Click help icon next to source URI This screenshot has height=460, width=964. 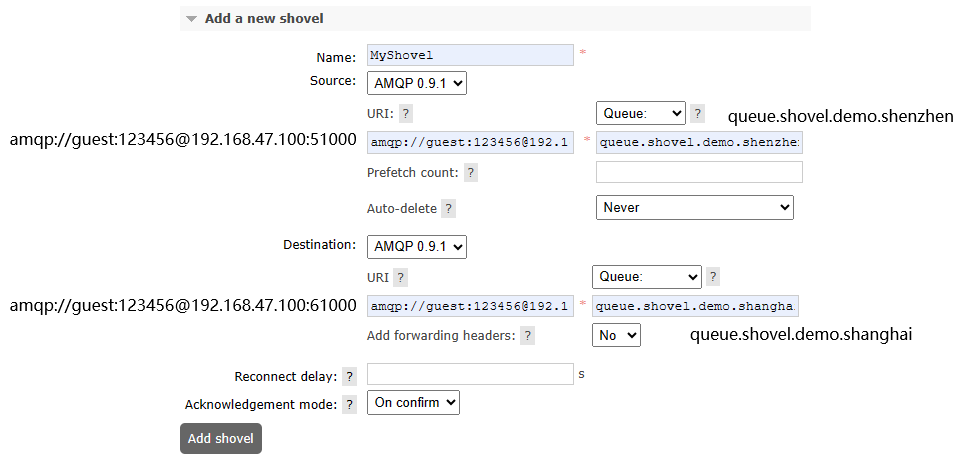pyautogui.click(x=406, y=114)
